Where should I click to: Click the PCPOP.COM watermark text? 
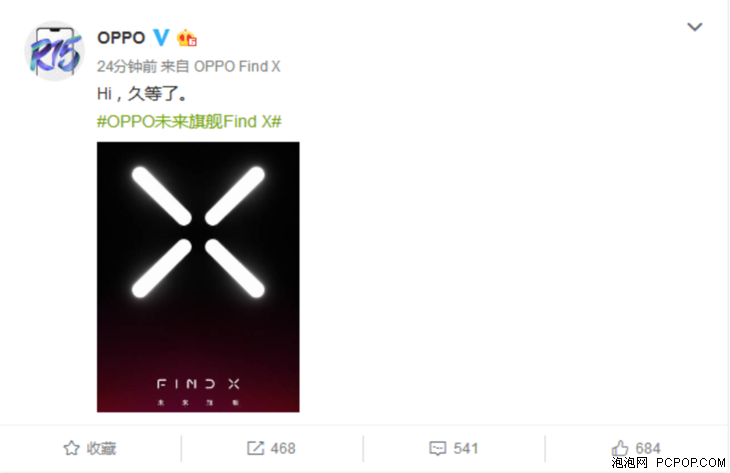[x=690, y=463]
